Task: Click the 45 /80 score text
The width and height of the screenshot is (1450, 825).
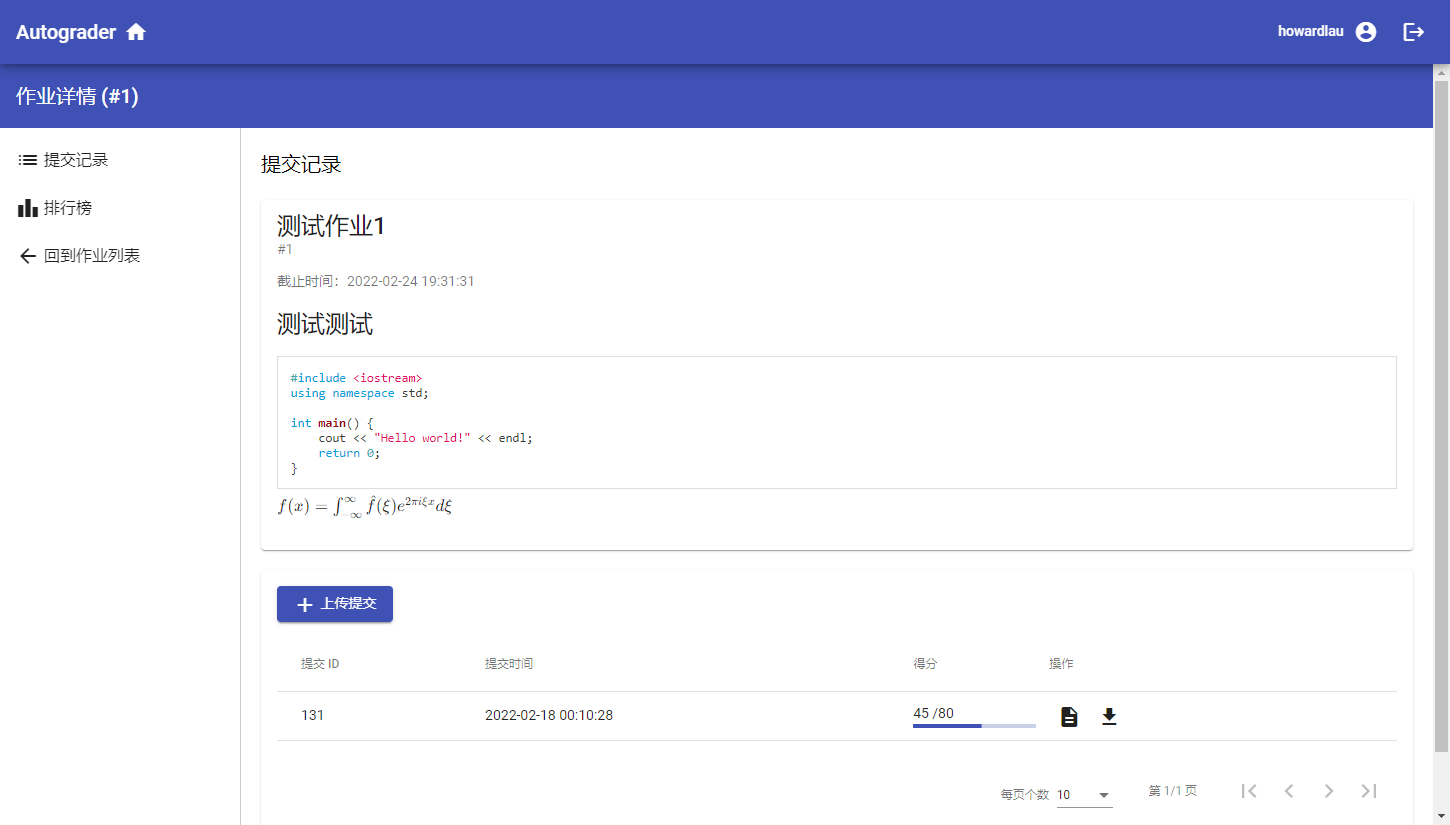Action: coord(933,713)
